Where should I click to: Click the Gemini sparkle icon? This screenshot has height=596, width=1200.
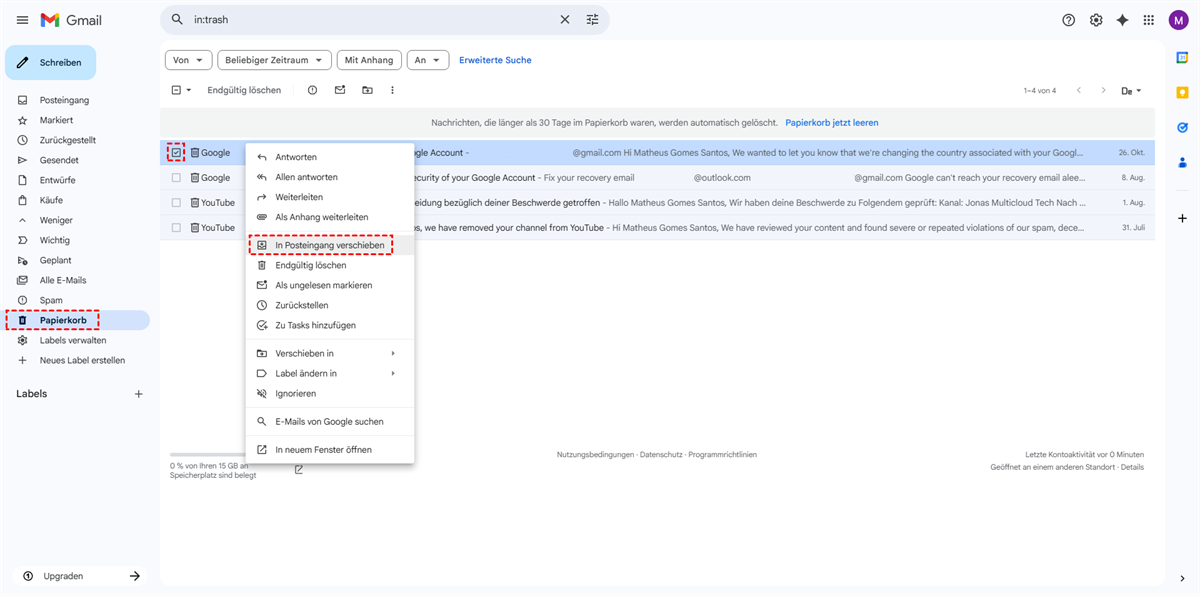1122,20
